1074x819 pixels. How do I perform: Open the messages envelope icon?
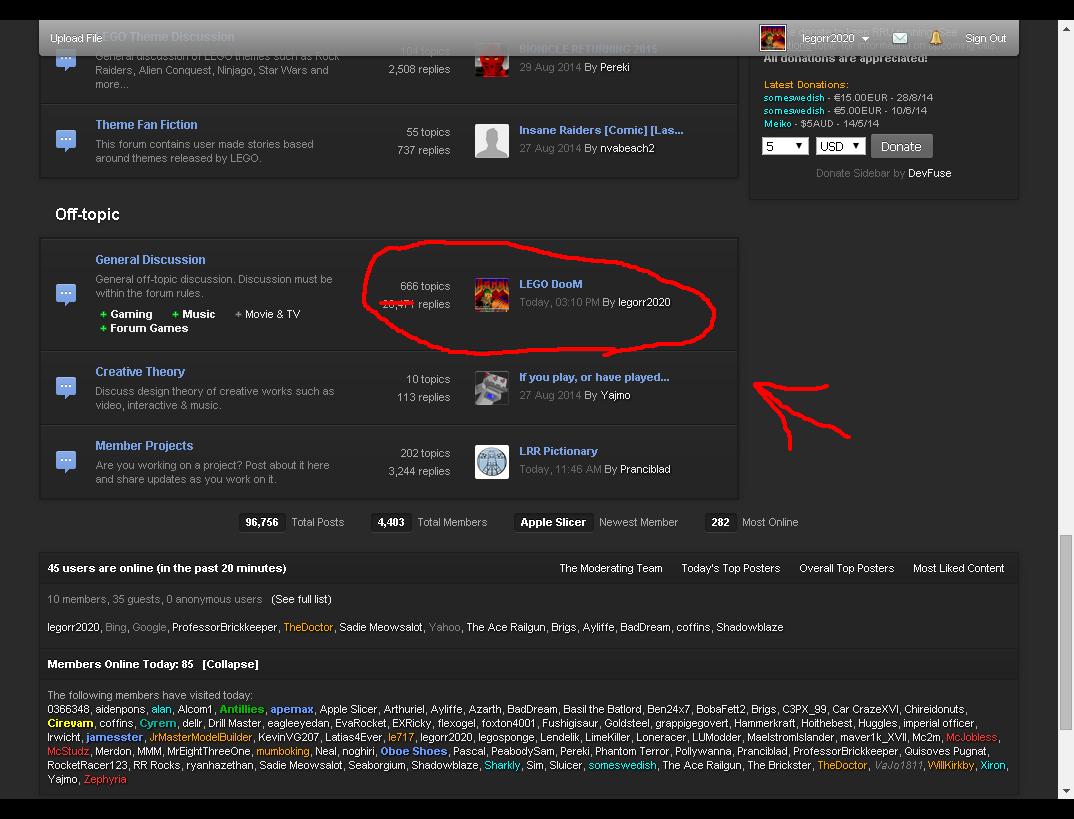pos(900,38)
